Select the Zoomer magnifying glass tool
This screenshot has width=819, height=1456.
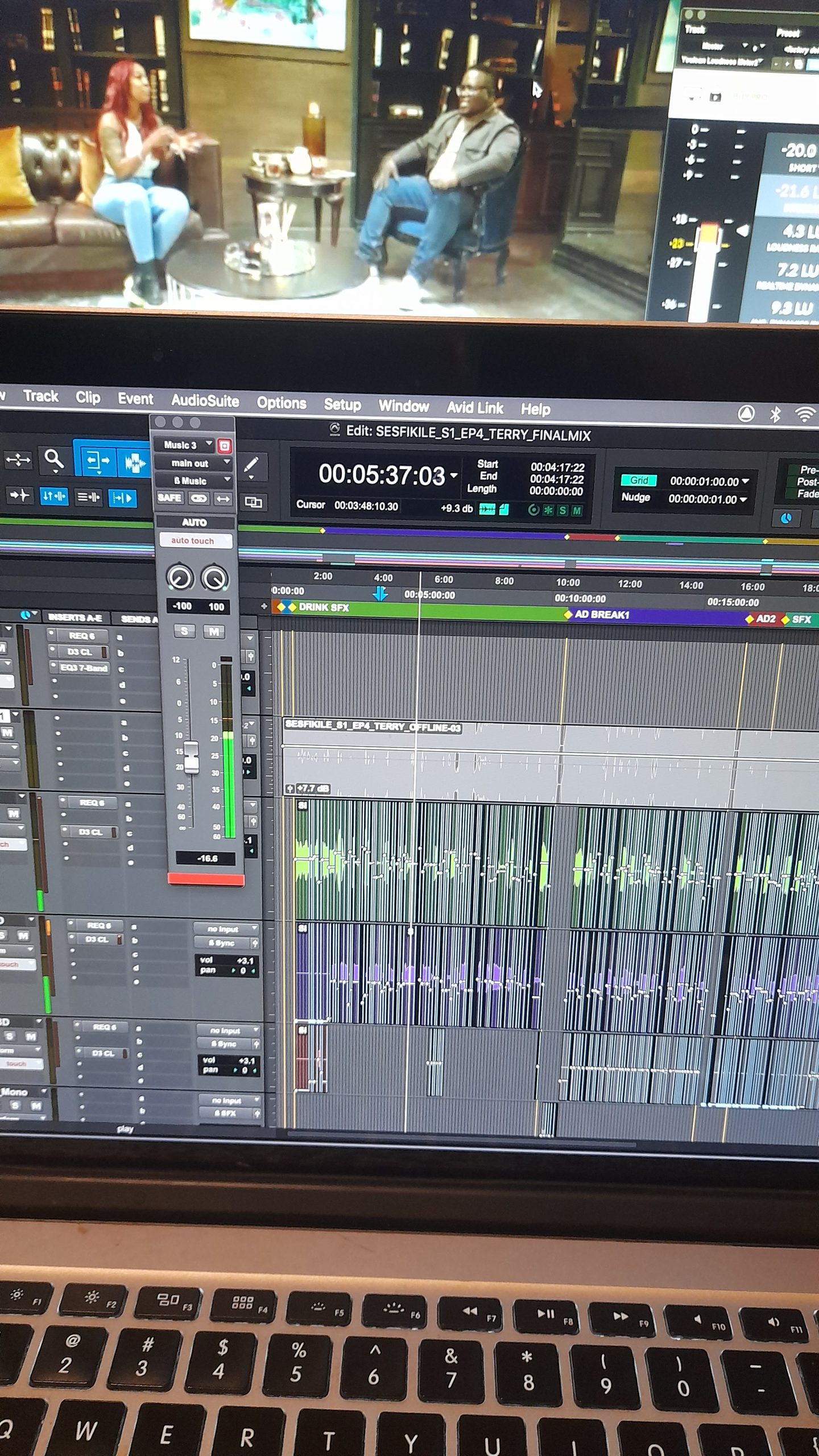pyautogui.click(x=54, y=459)
